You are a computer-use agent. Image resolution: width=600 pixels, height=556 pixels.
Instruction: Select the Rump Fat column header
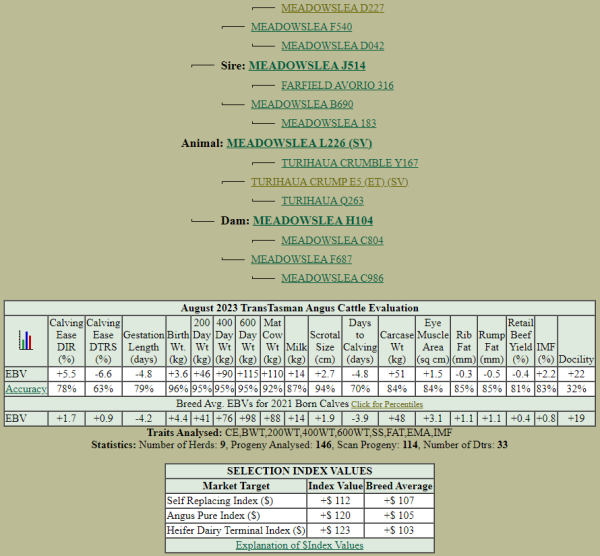(492, 341)
